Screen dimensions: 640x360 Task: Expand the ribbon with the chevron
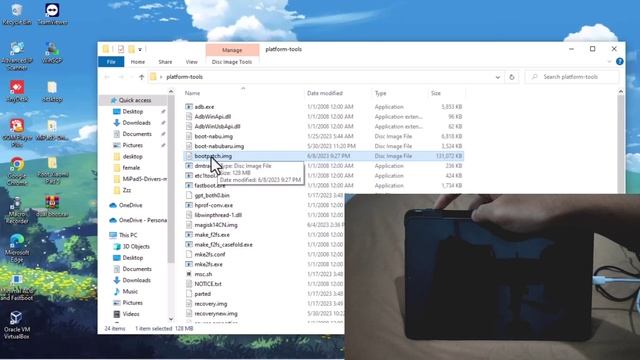pos(609,62)
